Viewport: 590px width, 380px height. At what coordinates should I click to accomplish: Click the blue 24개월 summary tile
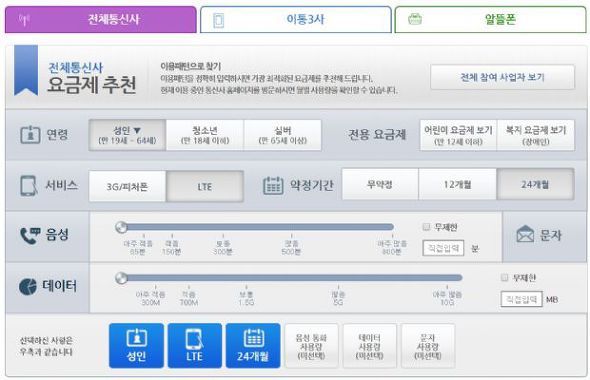(x=253, y=345)
